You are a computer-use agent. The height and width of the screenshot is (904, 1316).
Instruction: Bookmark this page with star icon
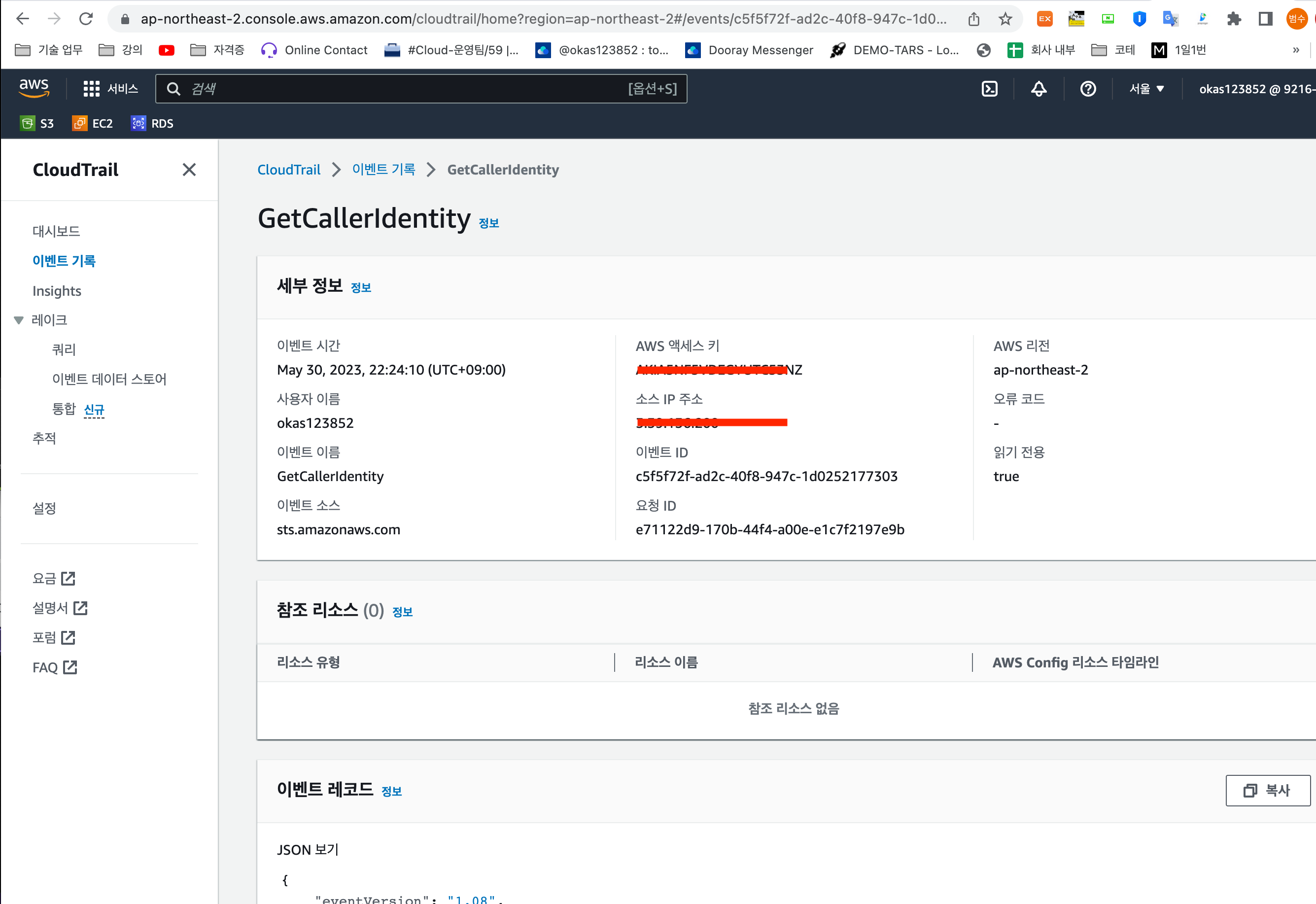tap(1004, 19)
